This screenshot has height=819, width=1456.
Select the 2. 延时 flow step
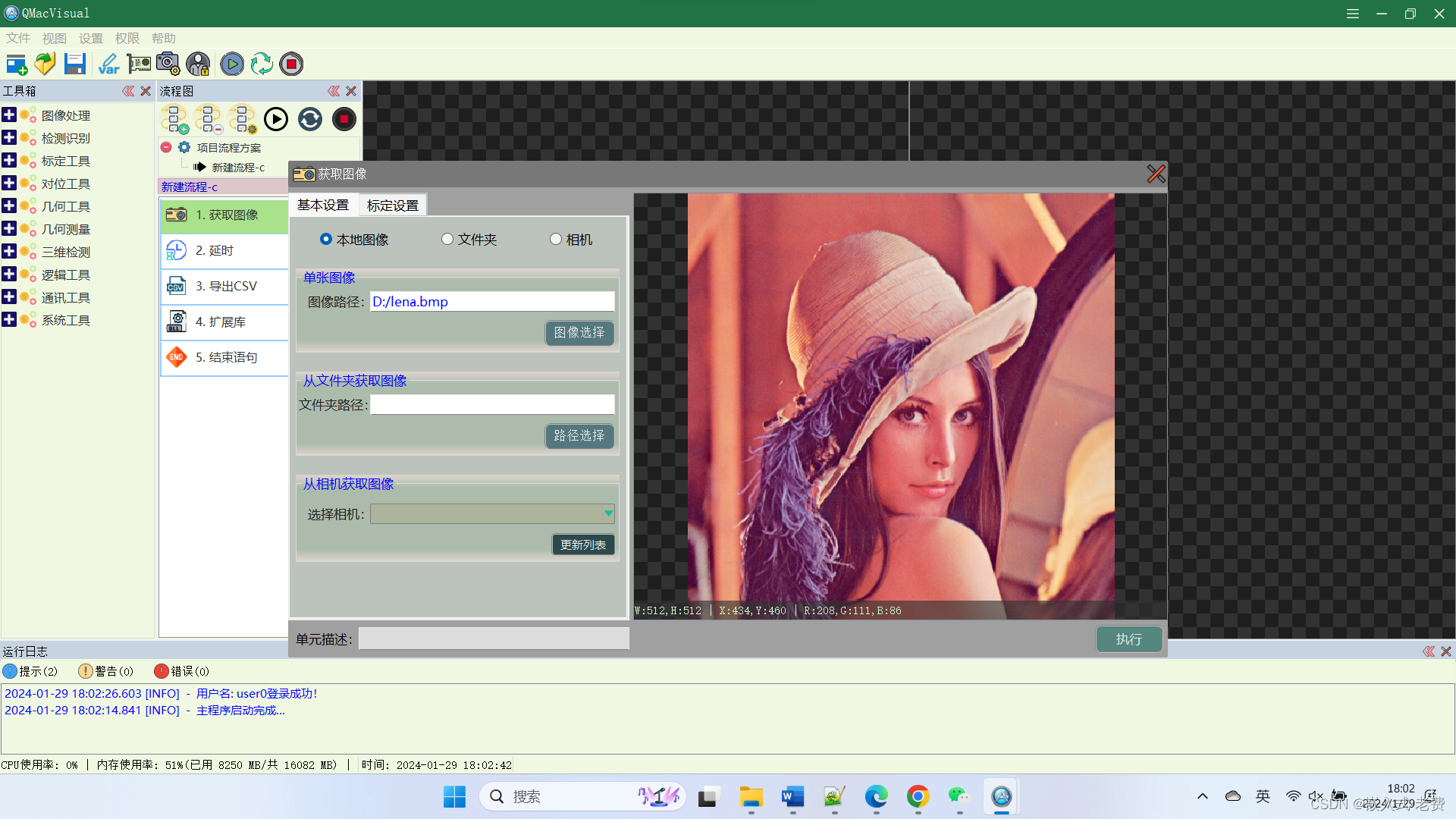(224, 250)
